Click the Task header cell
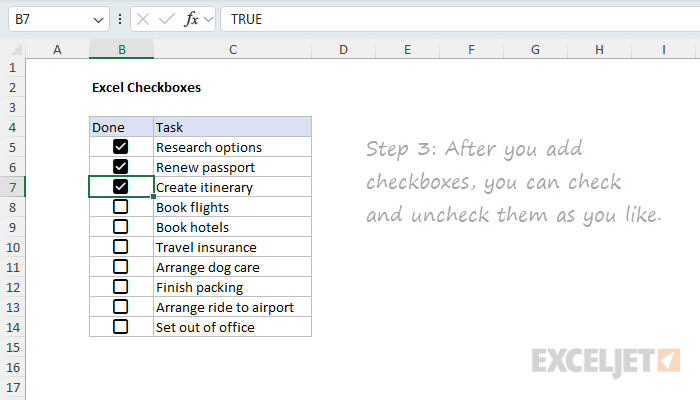The width and height of the screenshot is (700, 400). pyautogui.click(x=233, y=127)
